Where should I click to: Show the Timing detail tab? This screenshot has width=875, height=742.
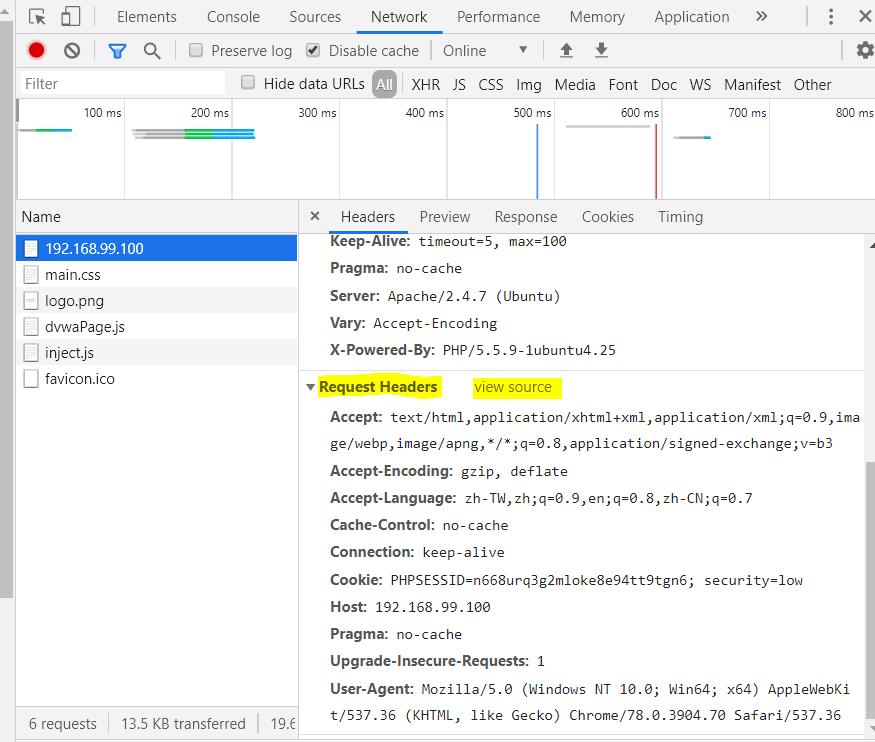pos(680,216)
